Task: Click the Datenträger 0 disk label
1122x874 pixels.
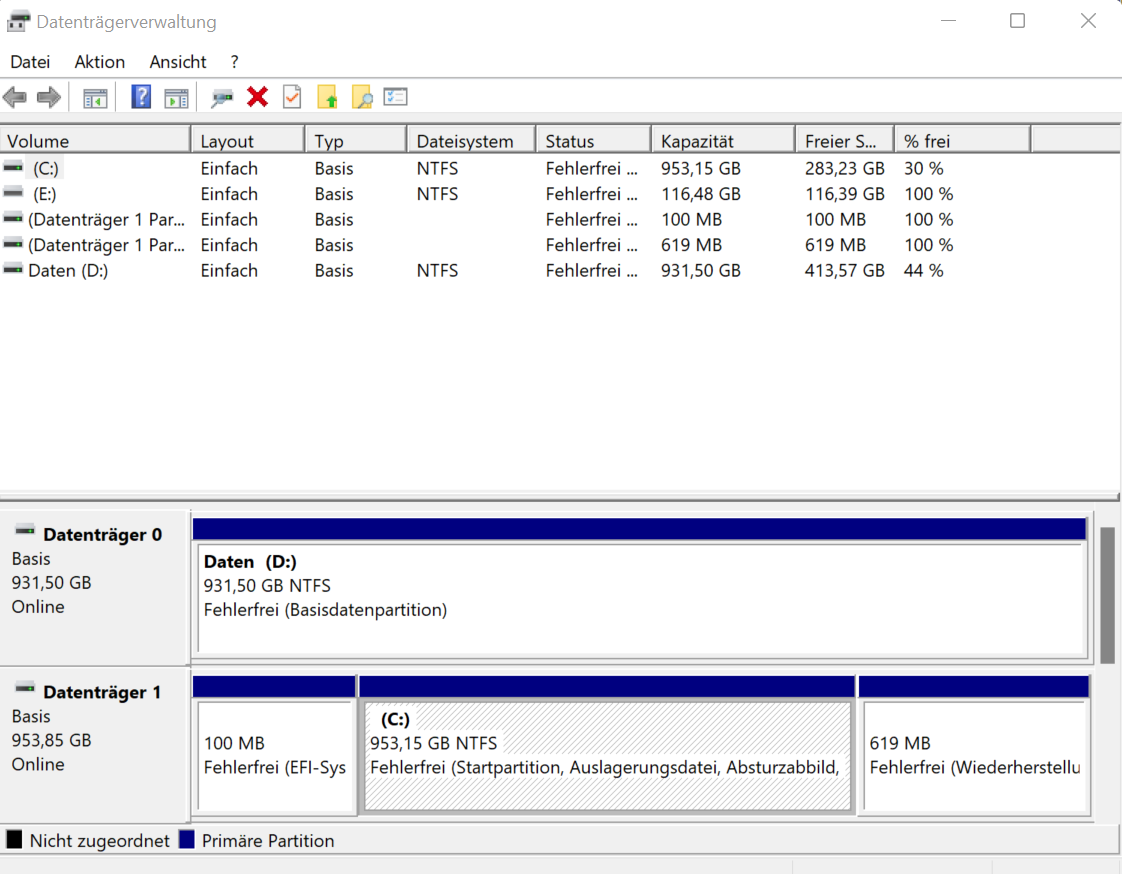Action: coord(102,535)
